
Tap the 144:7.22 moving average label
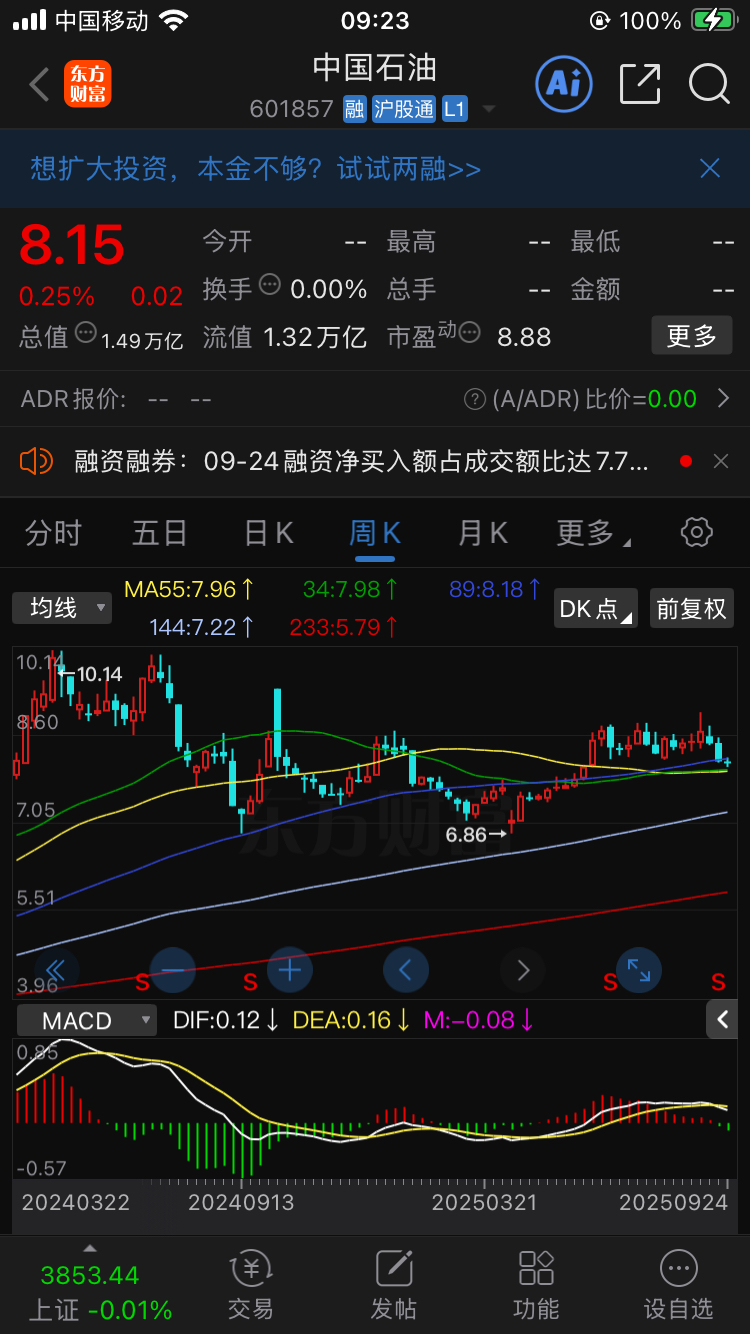[x=201, y=627]
